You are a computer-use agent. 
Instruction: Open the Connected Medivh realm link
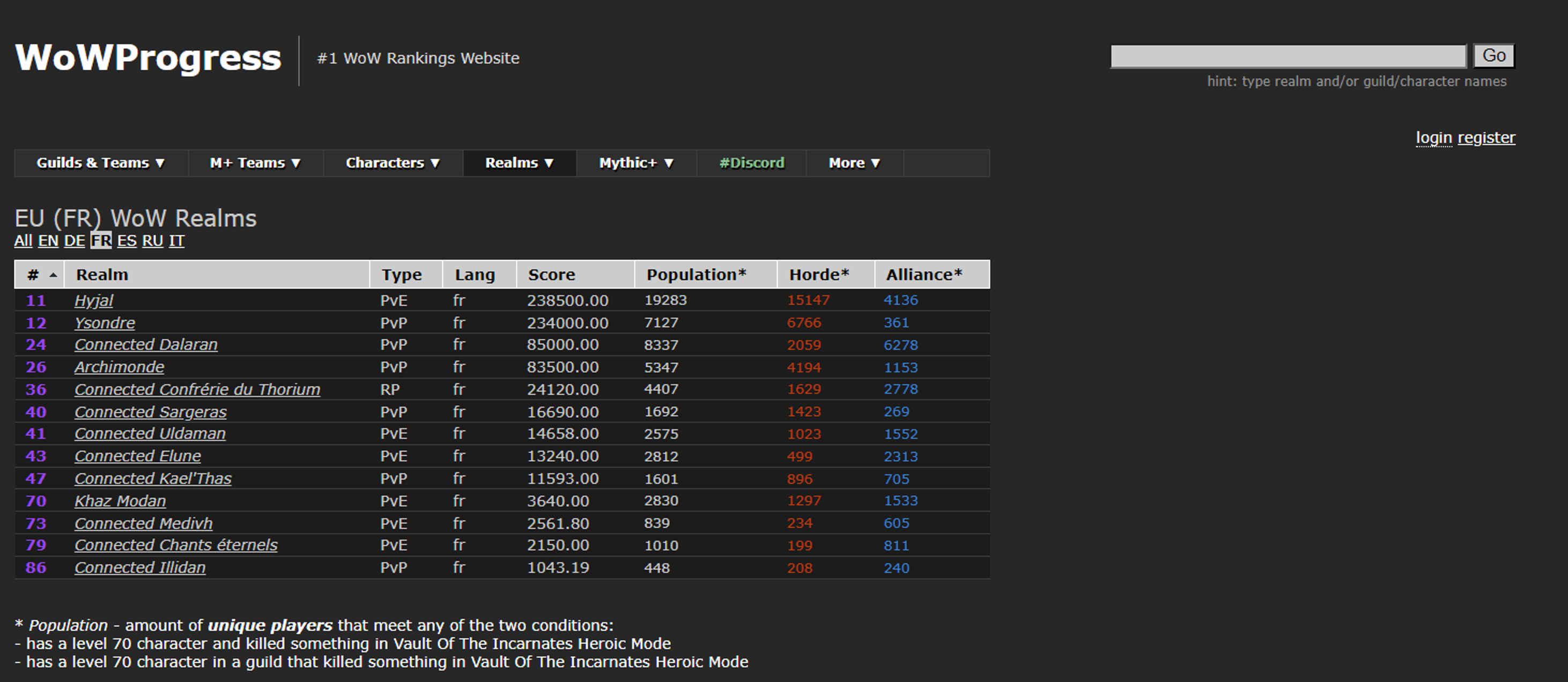pos(144,523)
